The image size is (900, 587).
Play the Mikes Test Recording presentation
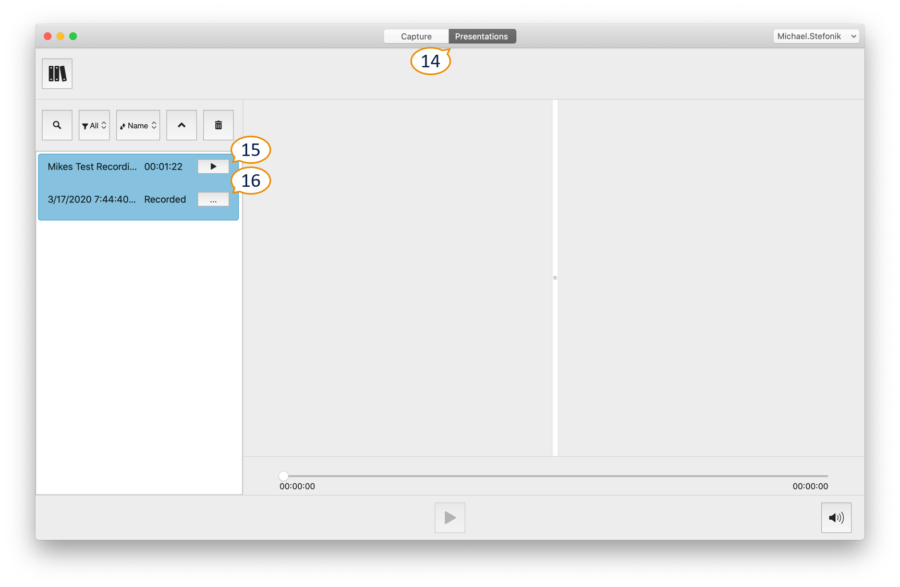click(213, 166)
